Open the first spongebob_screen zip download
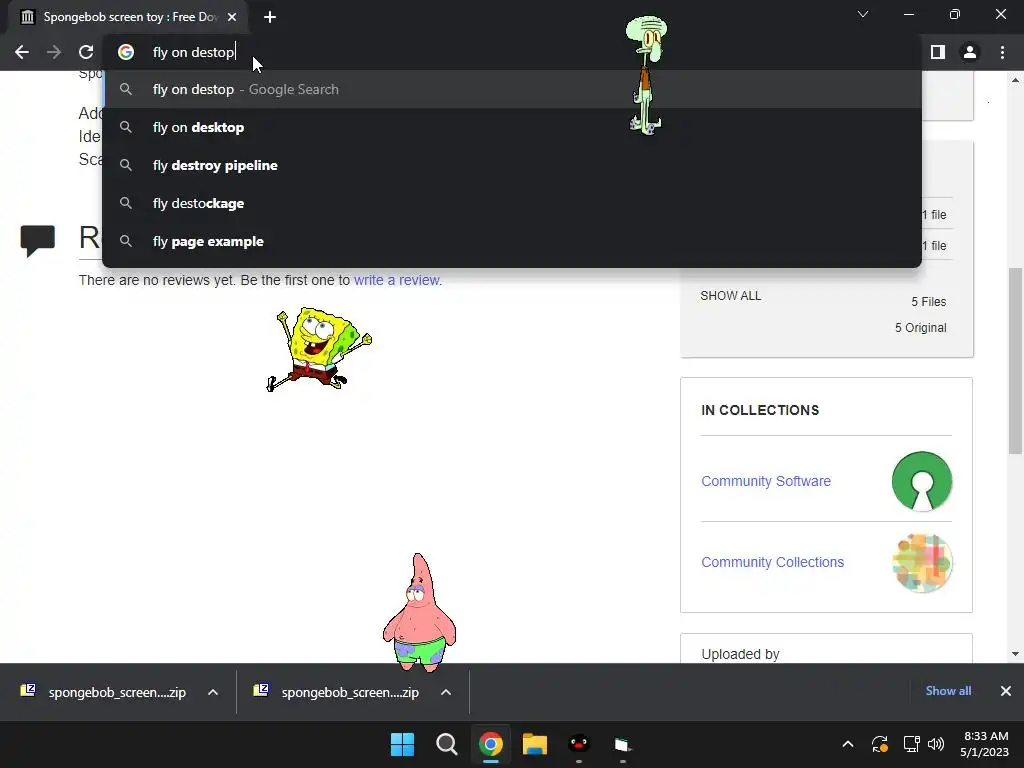 point(103,692)
